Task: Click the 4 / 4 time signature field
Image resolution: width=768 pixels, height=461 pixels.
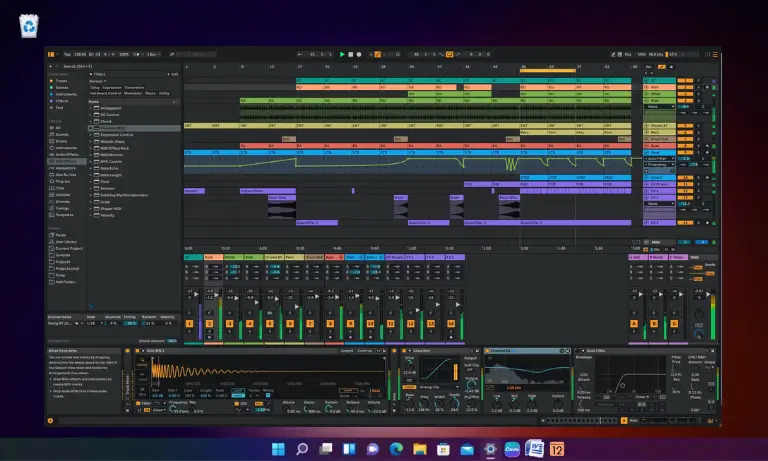Action: point(109,54)
